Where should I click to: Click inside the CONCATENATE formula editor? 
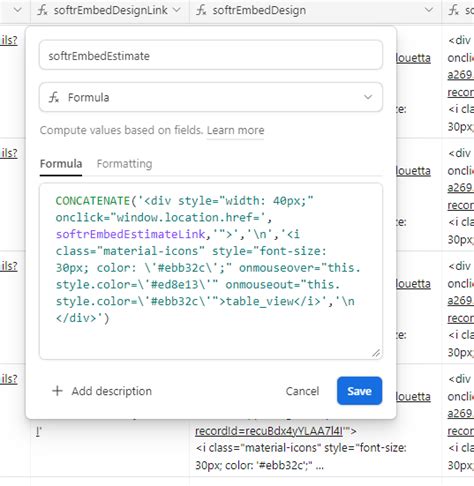(x=211, y=271)
